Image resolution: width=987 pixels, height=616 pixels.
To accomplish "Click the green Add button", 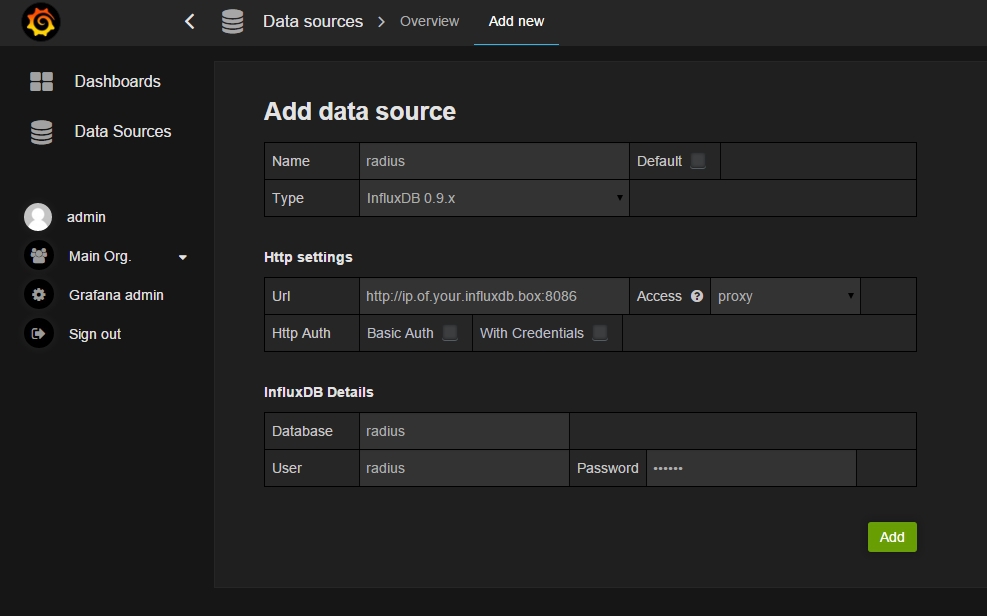I will pyautogui.click(x=892, y=537).
